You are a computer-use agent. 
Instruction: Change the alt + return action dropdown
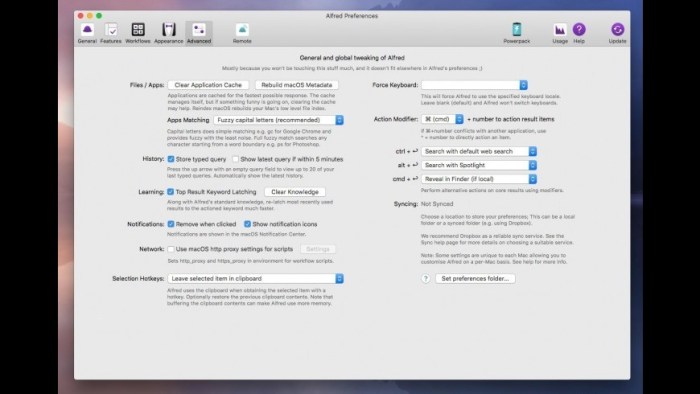click(x=479, y=165)
